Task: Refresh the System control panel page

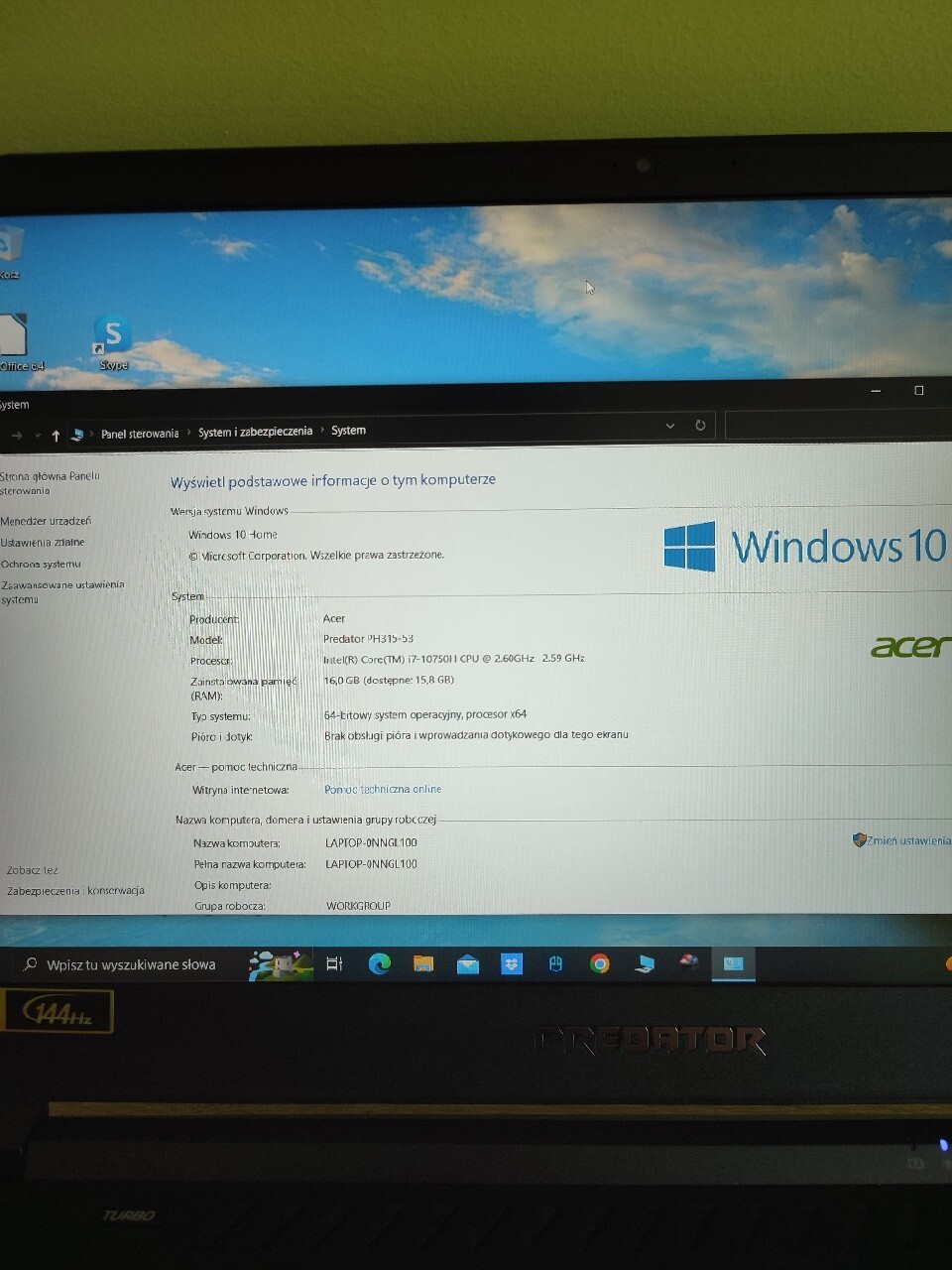Action: coord(700,426)
